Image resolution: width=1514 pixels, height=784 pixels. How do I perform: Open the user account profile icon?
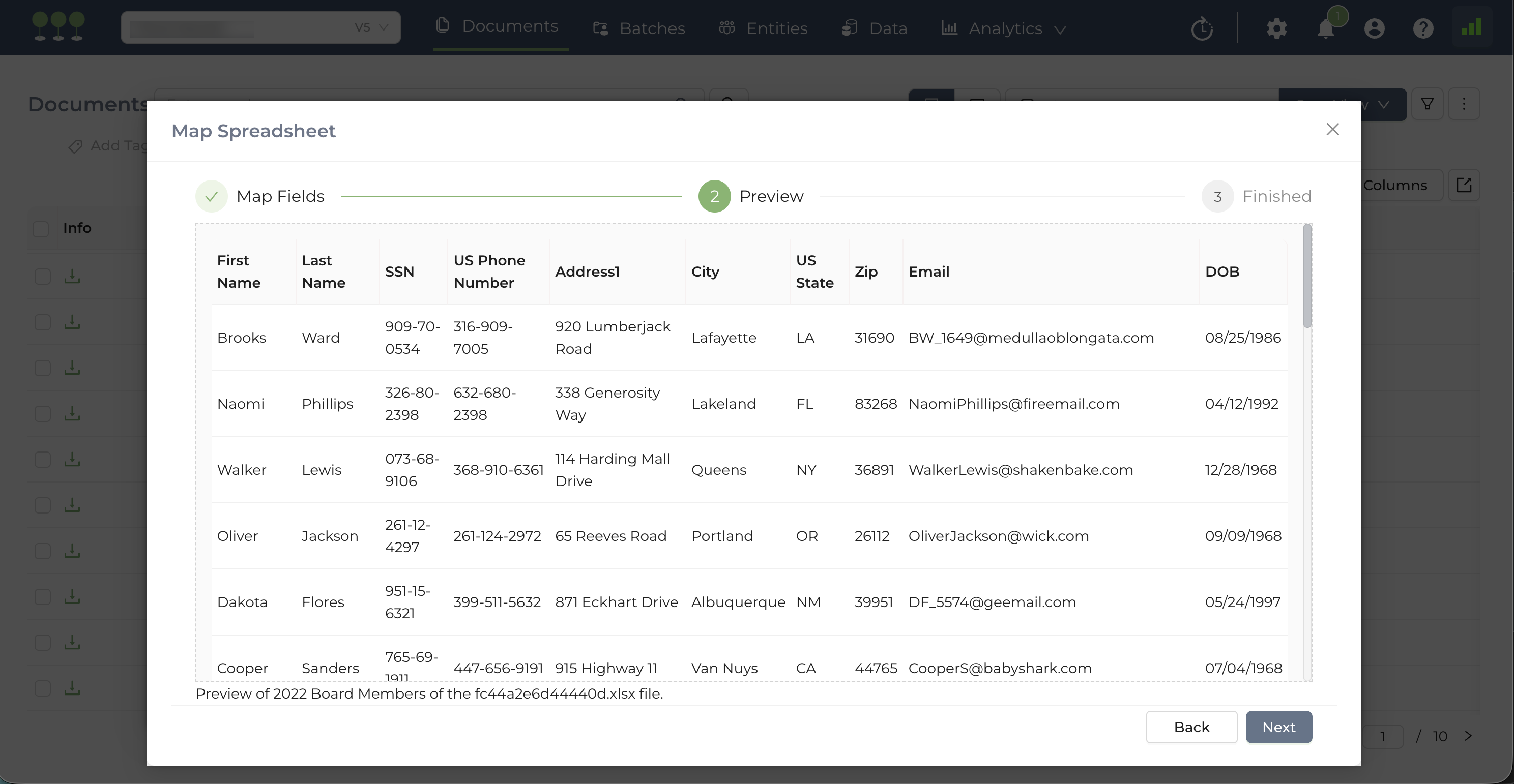[1374, 28]
